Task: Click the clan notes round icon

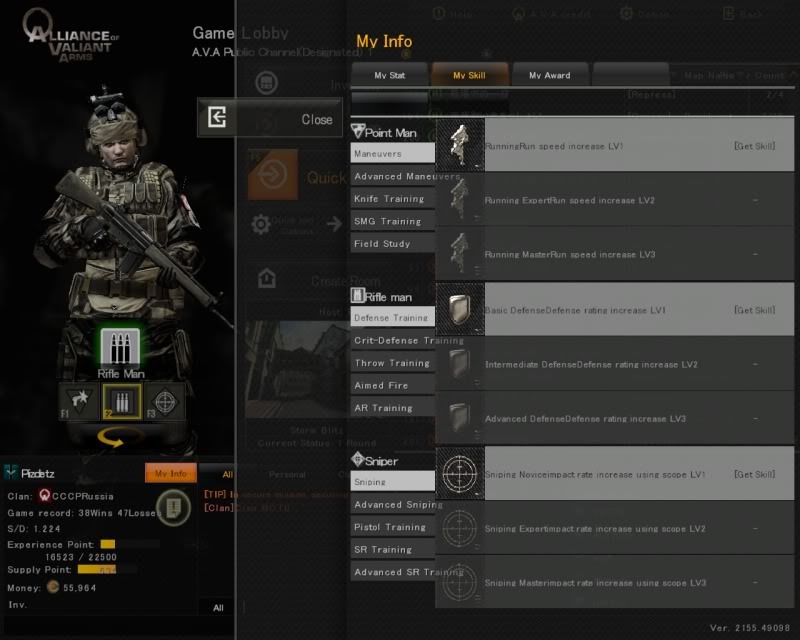Action: click(x=174, y=507)
